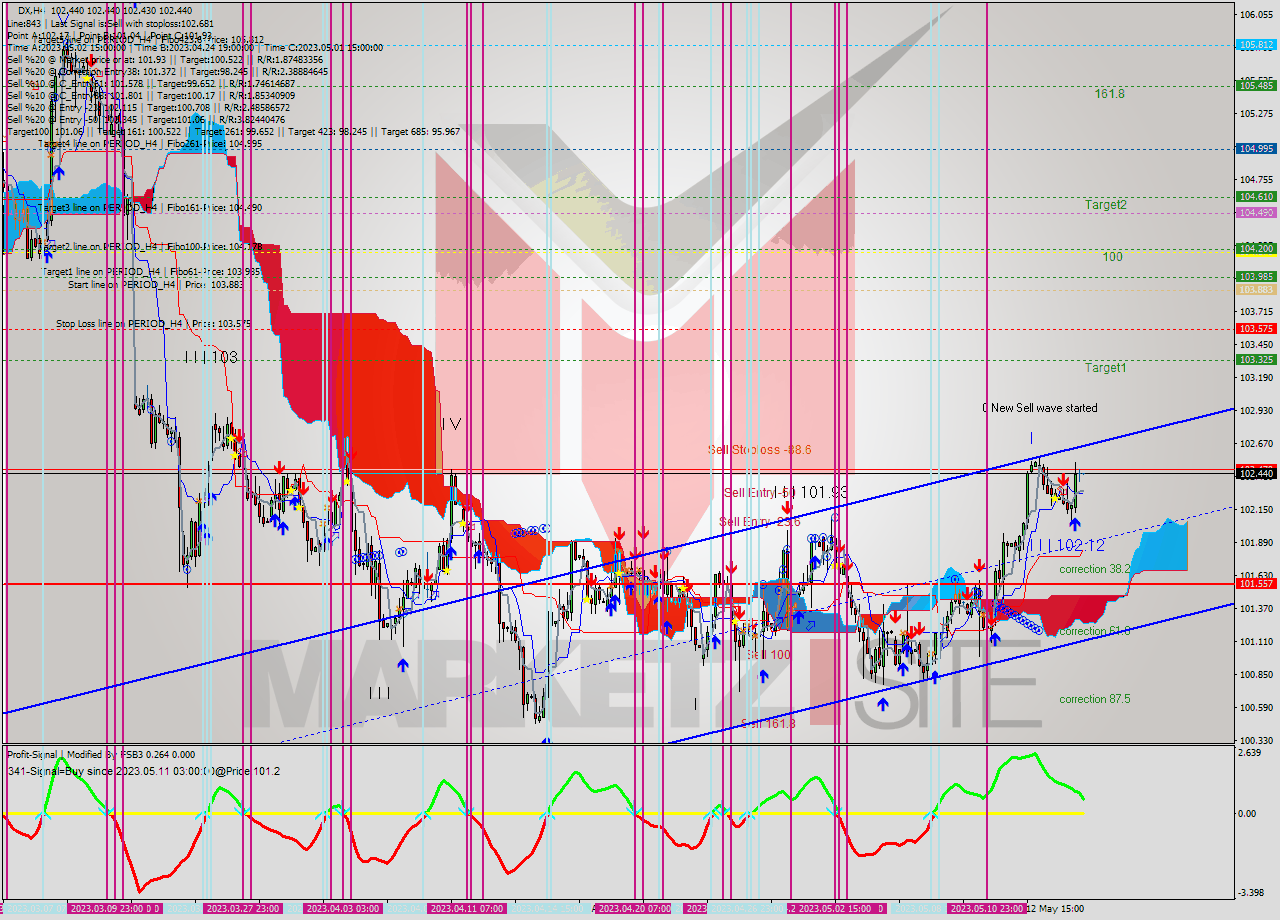The width and height of the screenshot is (1280, 920).
Task: Select the 2023.05.02 15:00 date marker
Action: (835, 908)
